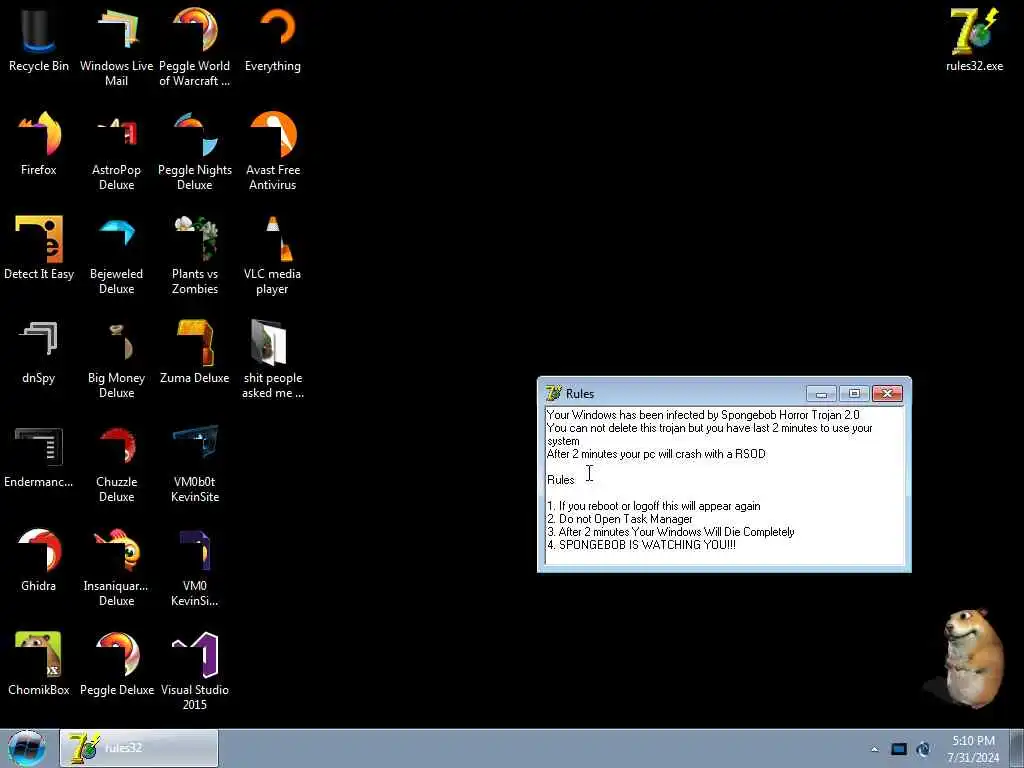Select the Endermanc... desktop icon

(x=39, y=456)
